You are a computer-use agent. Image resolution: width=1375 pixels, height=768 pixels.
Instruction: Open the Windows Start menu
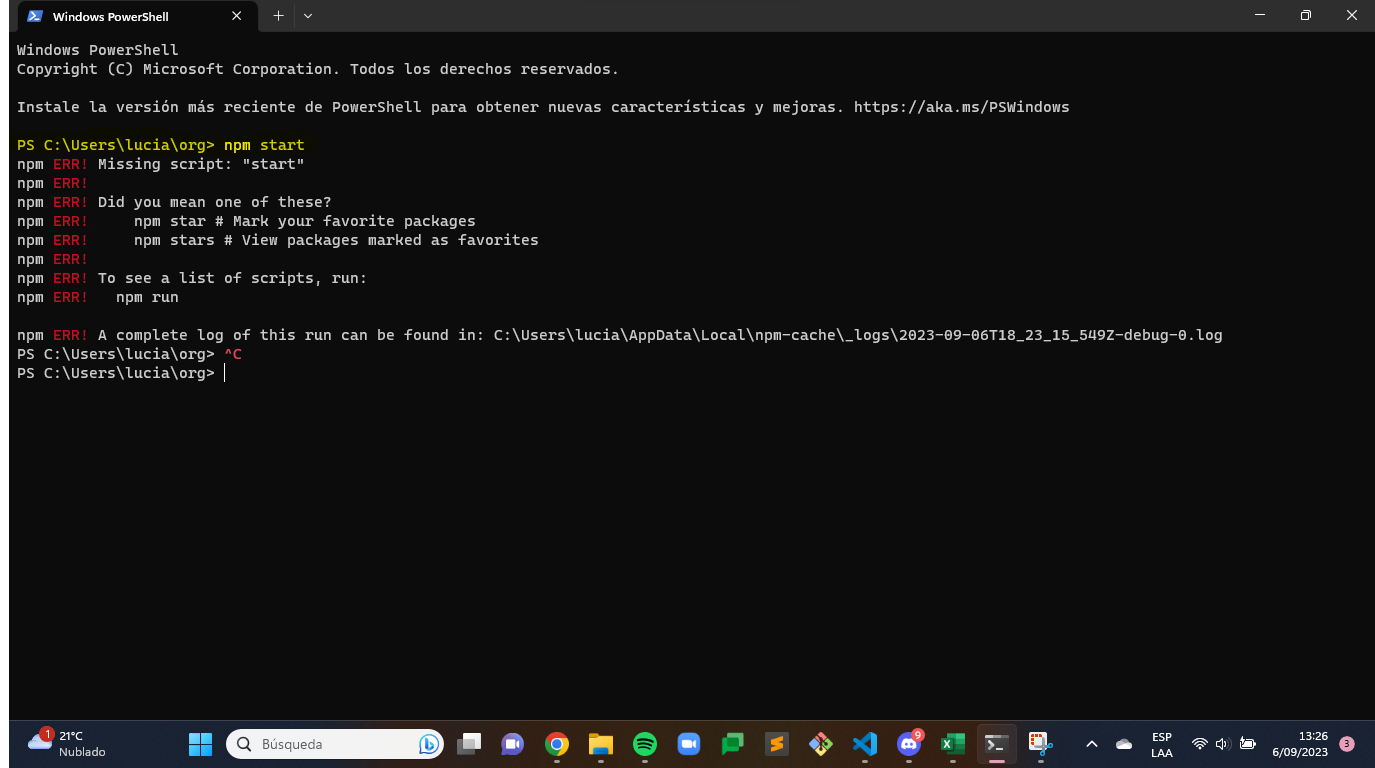click(200, 744)
